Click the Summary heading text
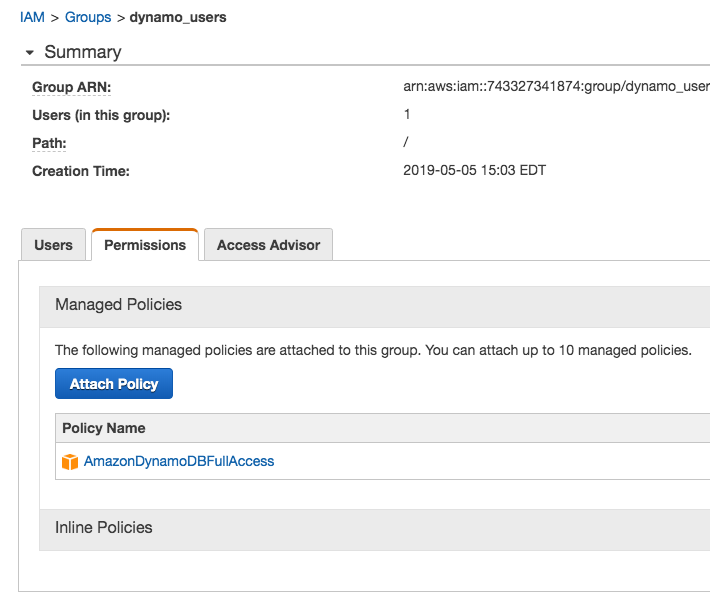710x597 pixels. point(83,52)
